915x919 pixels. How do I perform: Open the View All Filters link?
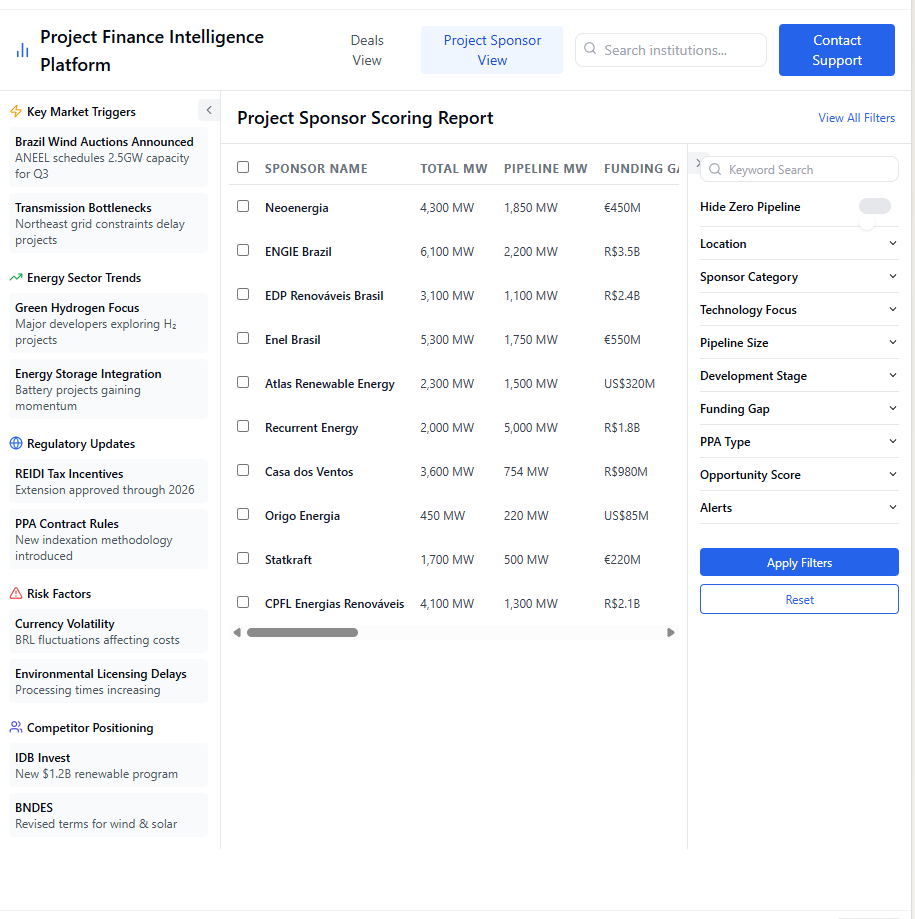pos(856,118)
